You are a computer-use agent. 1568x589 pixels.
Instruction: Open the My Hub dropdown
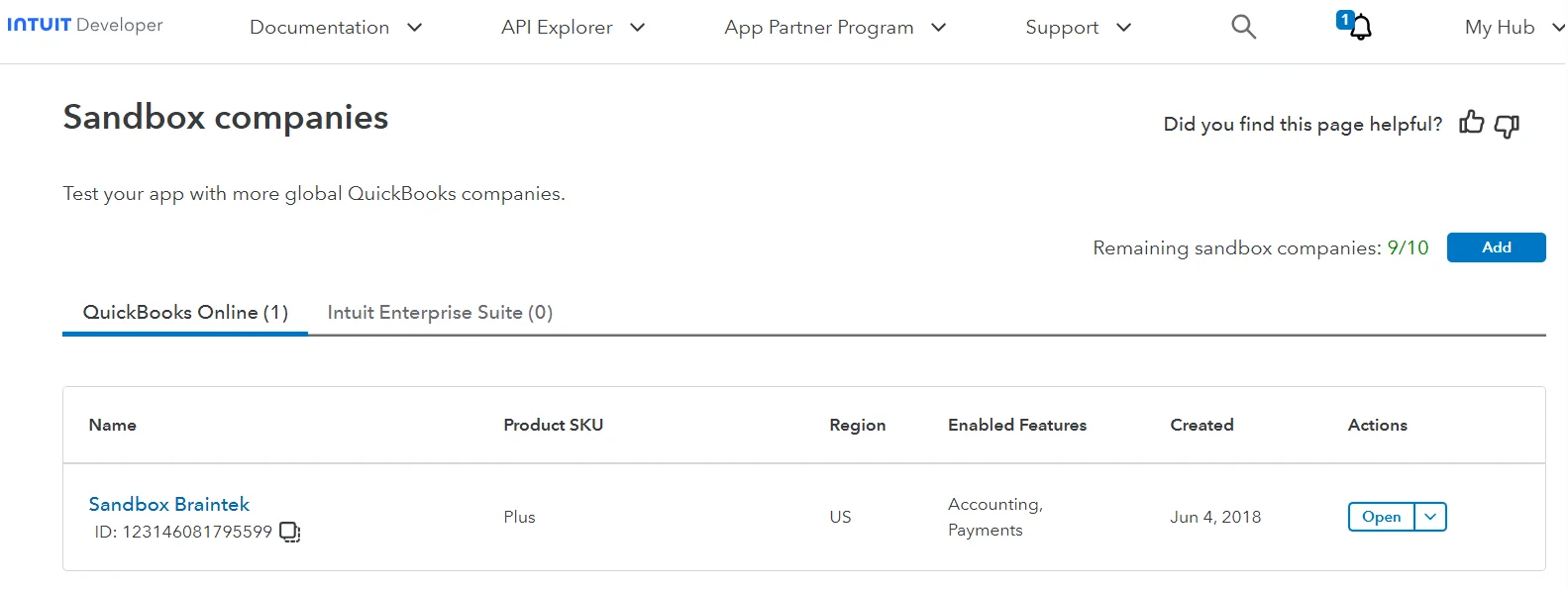[x=1515, y=28]
